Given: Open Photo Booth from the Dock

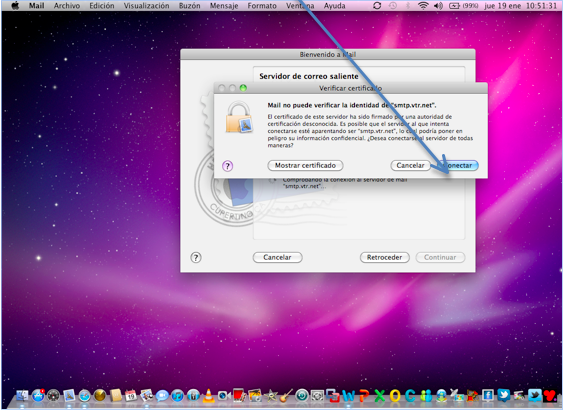Looking at the screenshot, I should tap(238, 395).
